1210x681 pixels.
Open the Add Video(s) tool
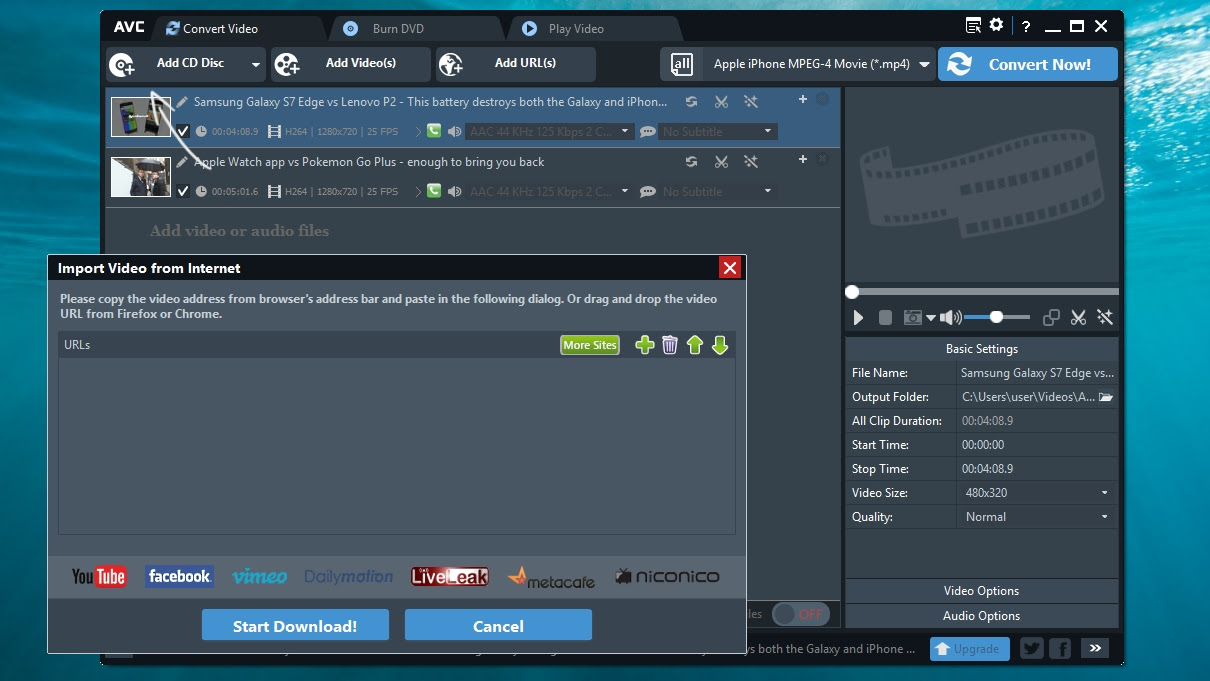point(350,63)
